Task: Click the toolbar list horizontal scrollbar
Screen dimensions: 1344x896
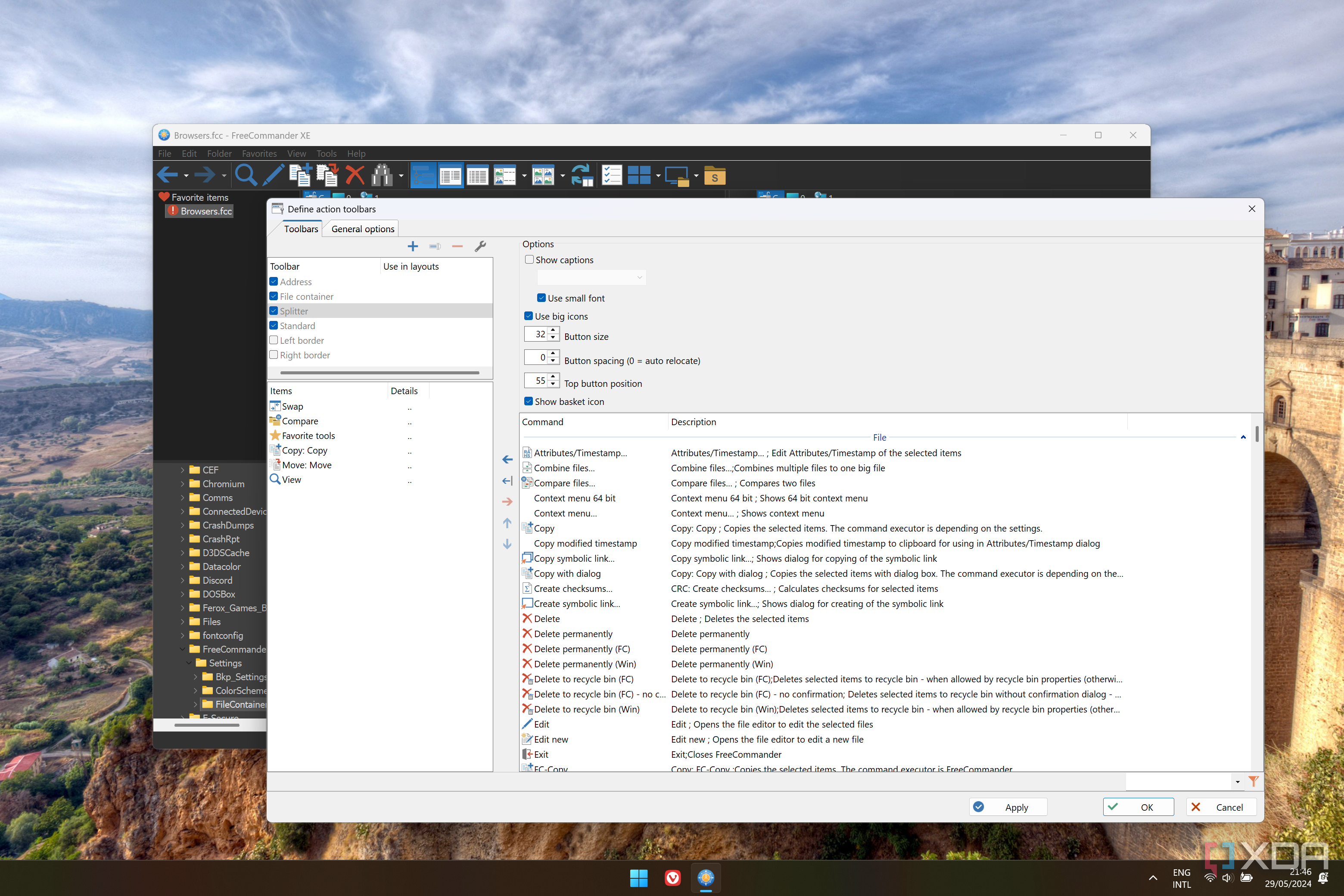Action: point(380,373)
